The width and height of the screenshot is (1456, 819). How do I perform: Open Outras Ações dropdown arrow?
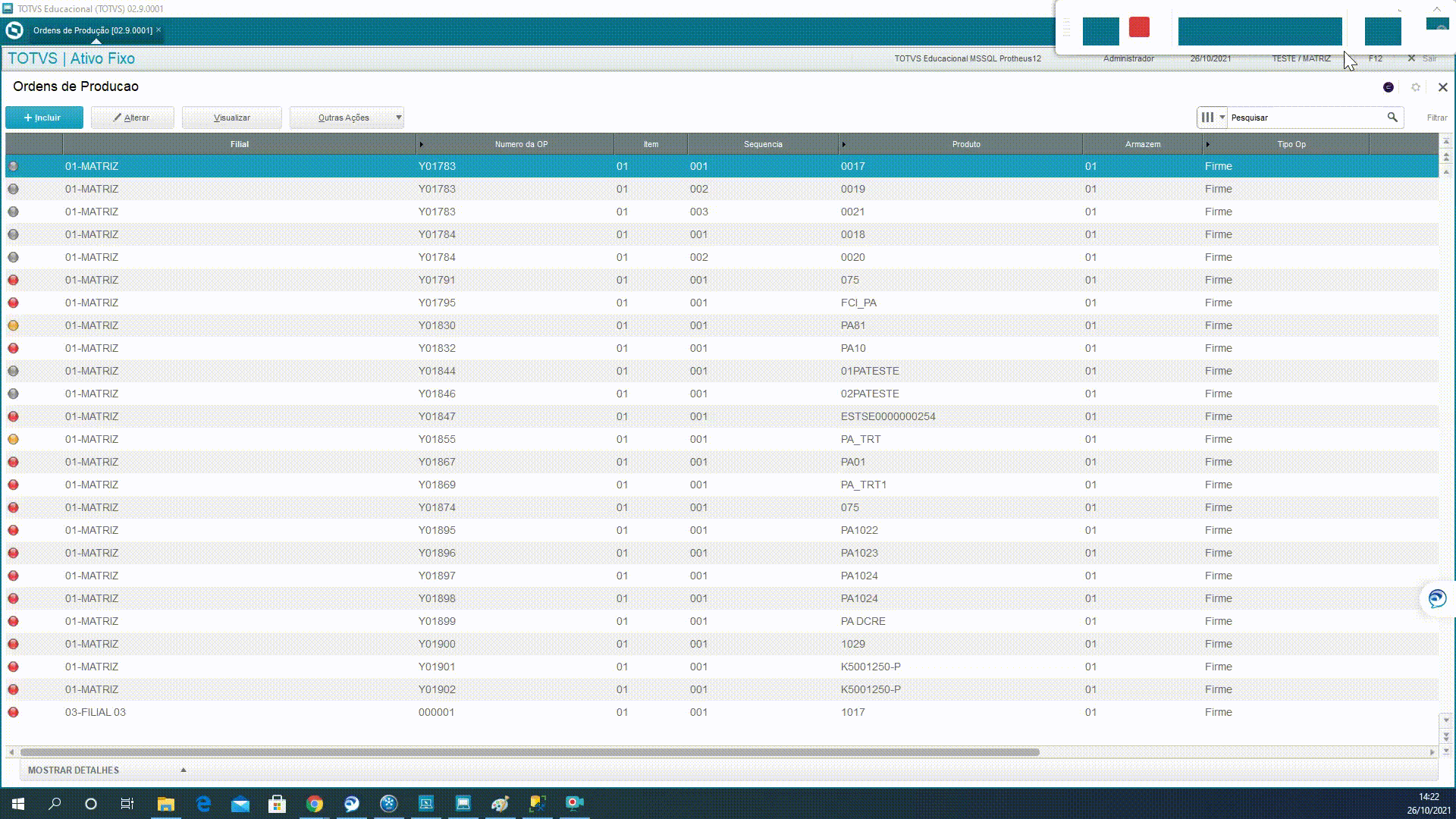398,118
